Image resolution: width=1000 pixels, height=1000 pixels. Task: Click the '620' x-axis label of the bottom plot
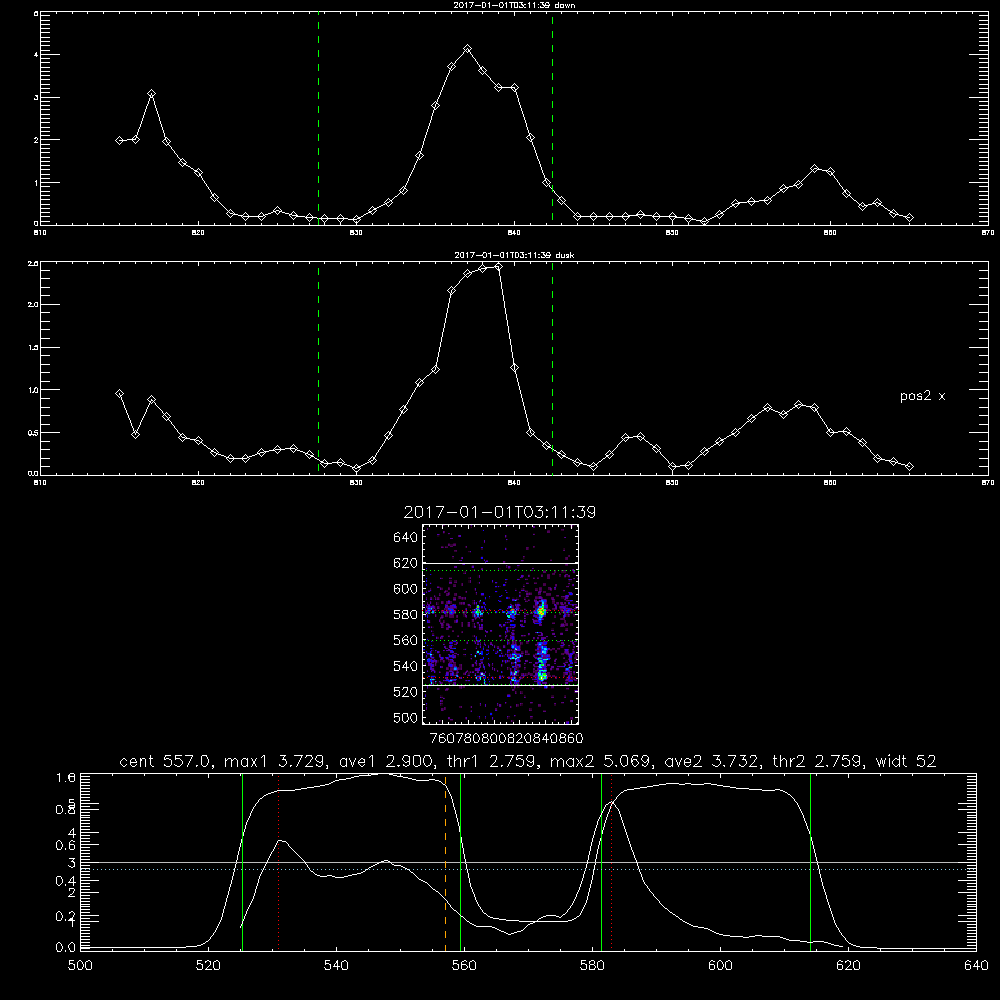pyautogui.click(x=848, y=966)
